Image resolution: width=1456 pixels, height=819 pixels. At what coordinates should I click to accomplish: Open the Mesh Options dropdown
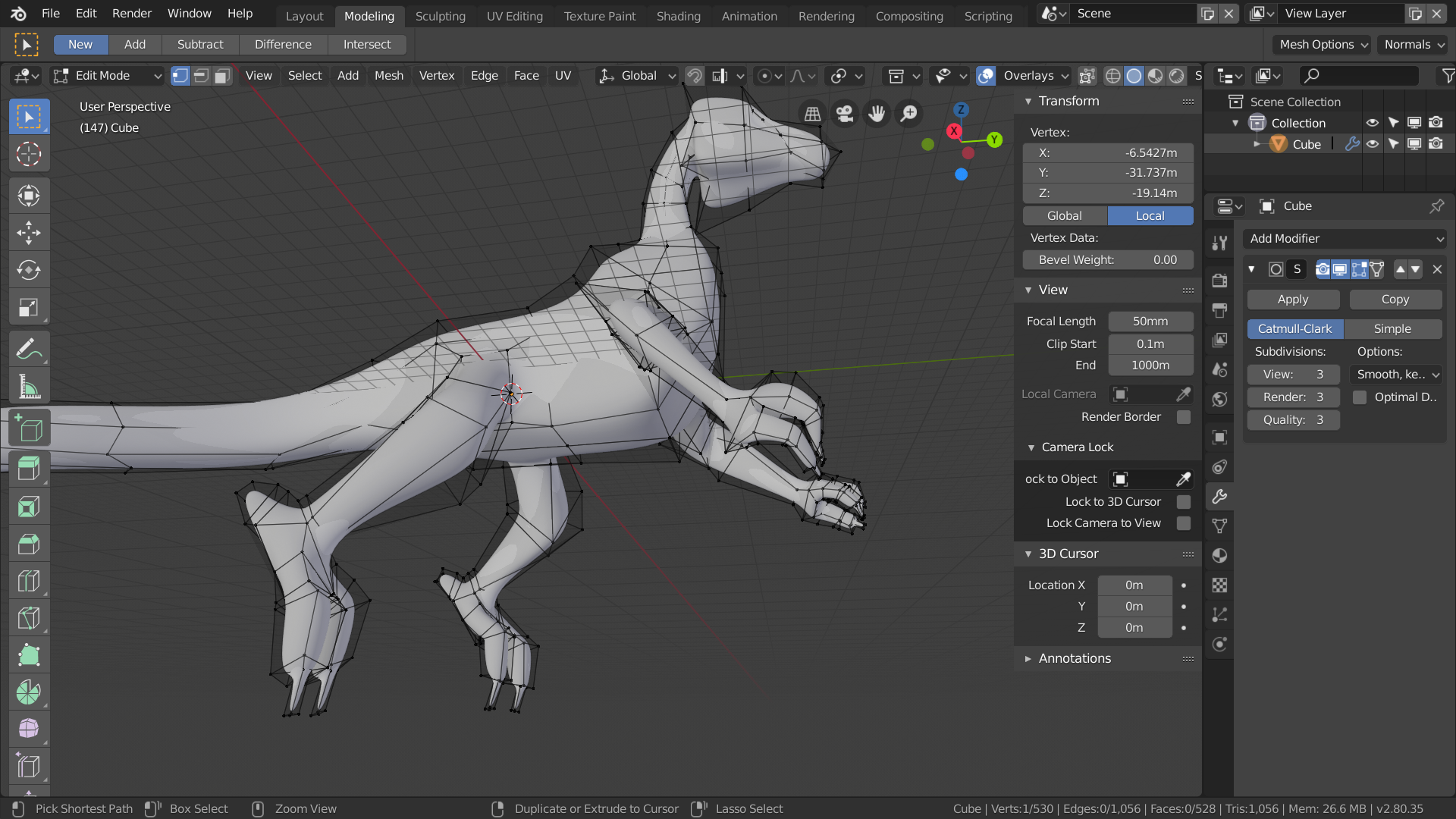tap(1323, 45)
